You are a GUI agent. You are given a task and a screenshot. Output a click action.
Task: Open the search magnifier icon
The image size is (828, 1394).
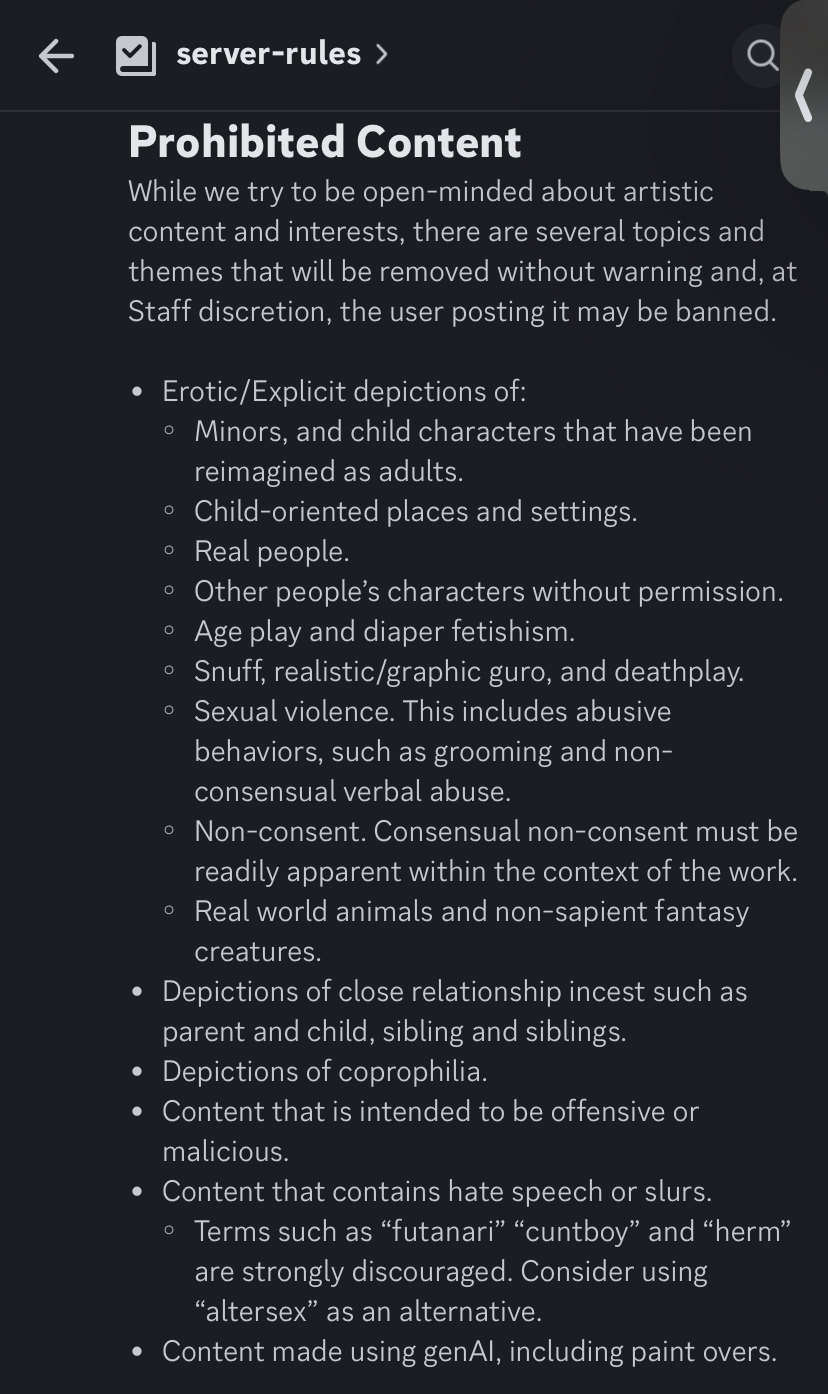(x=762, y=56)
